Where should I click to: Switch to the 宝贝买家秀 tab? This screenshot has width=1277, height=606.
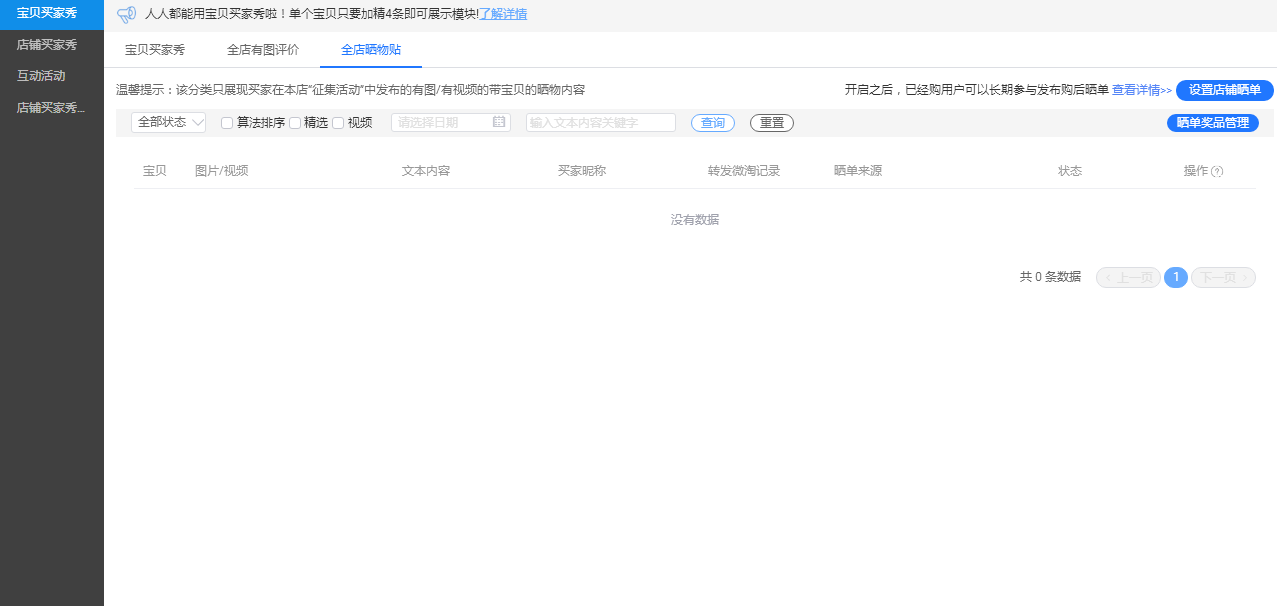(154, 49)
